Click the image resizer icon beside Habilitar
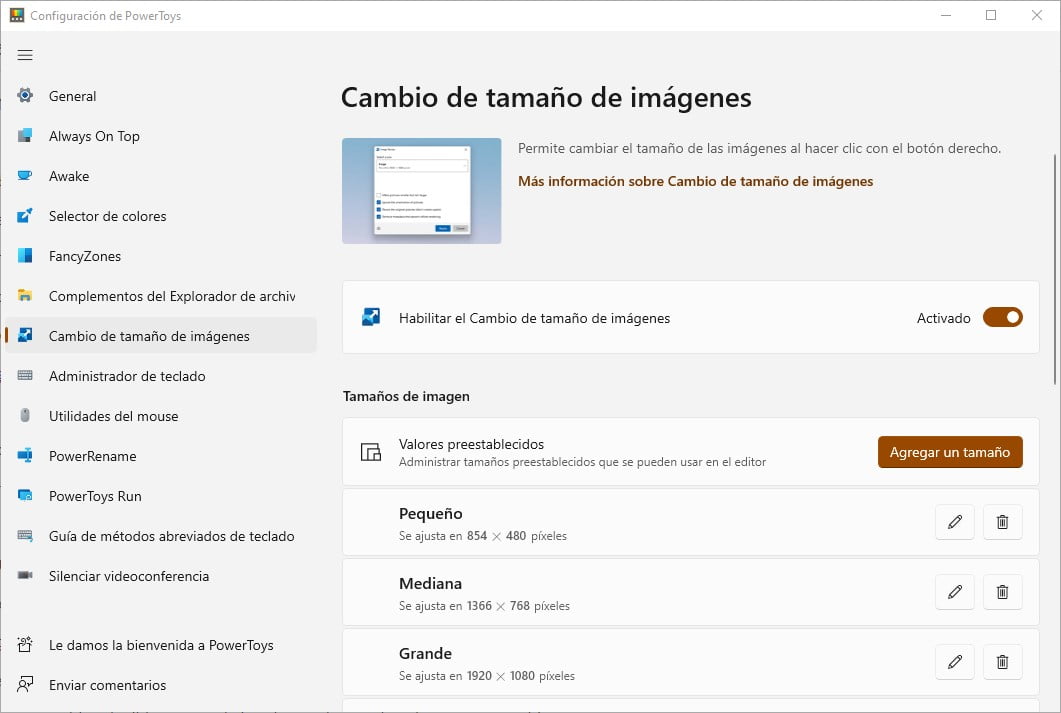The image size is (1061, 713). point(371,317)
